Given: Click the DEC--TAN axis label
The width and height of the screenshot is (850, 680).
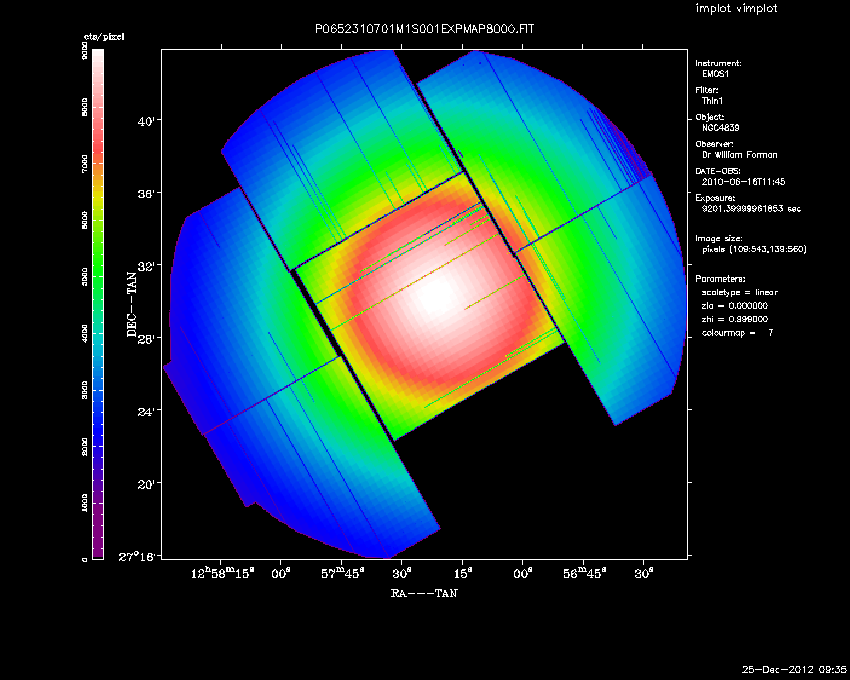Looking at the screenshot, I should (x=132, y=304).
